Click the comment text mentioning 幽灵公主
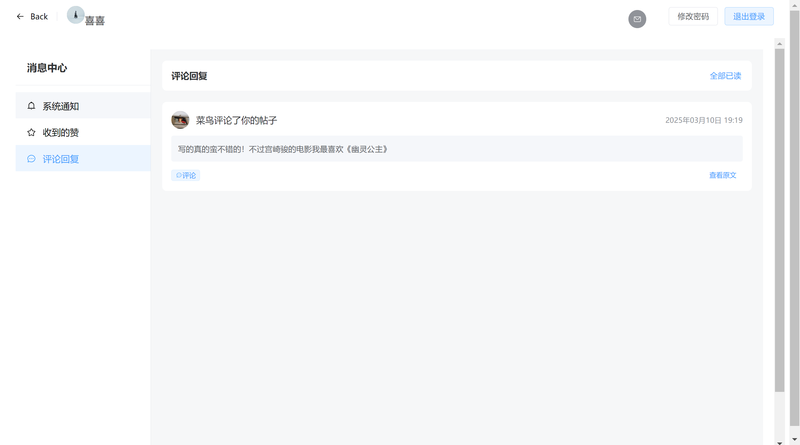This screenshot has width=800, height=445. pos(283,149)
